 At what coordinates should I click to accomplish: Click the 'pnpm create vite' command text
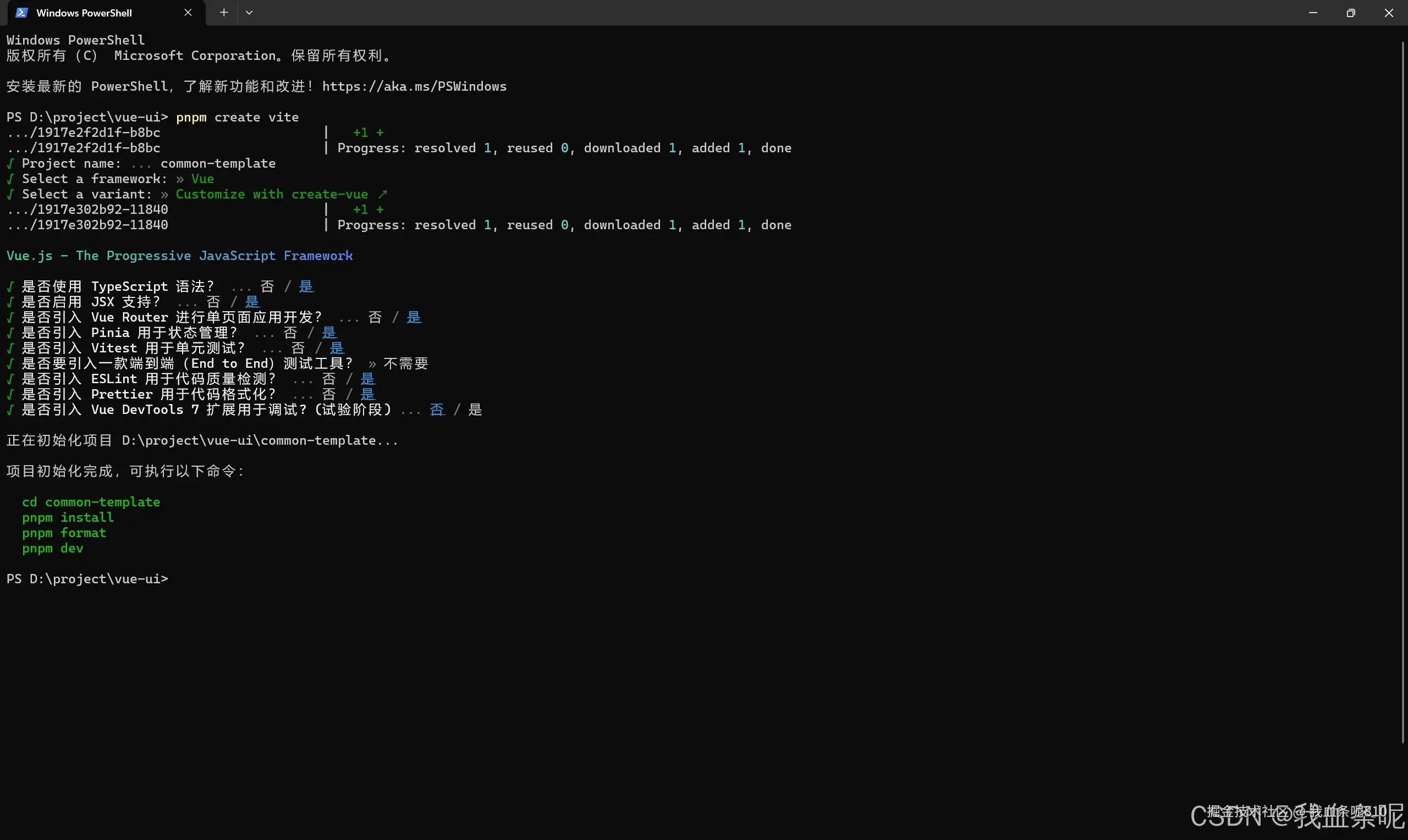pyautogui.click(x=237, y=117)
